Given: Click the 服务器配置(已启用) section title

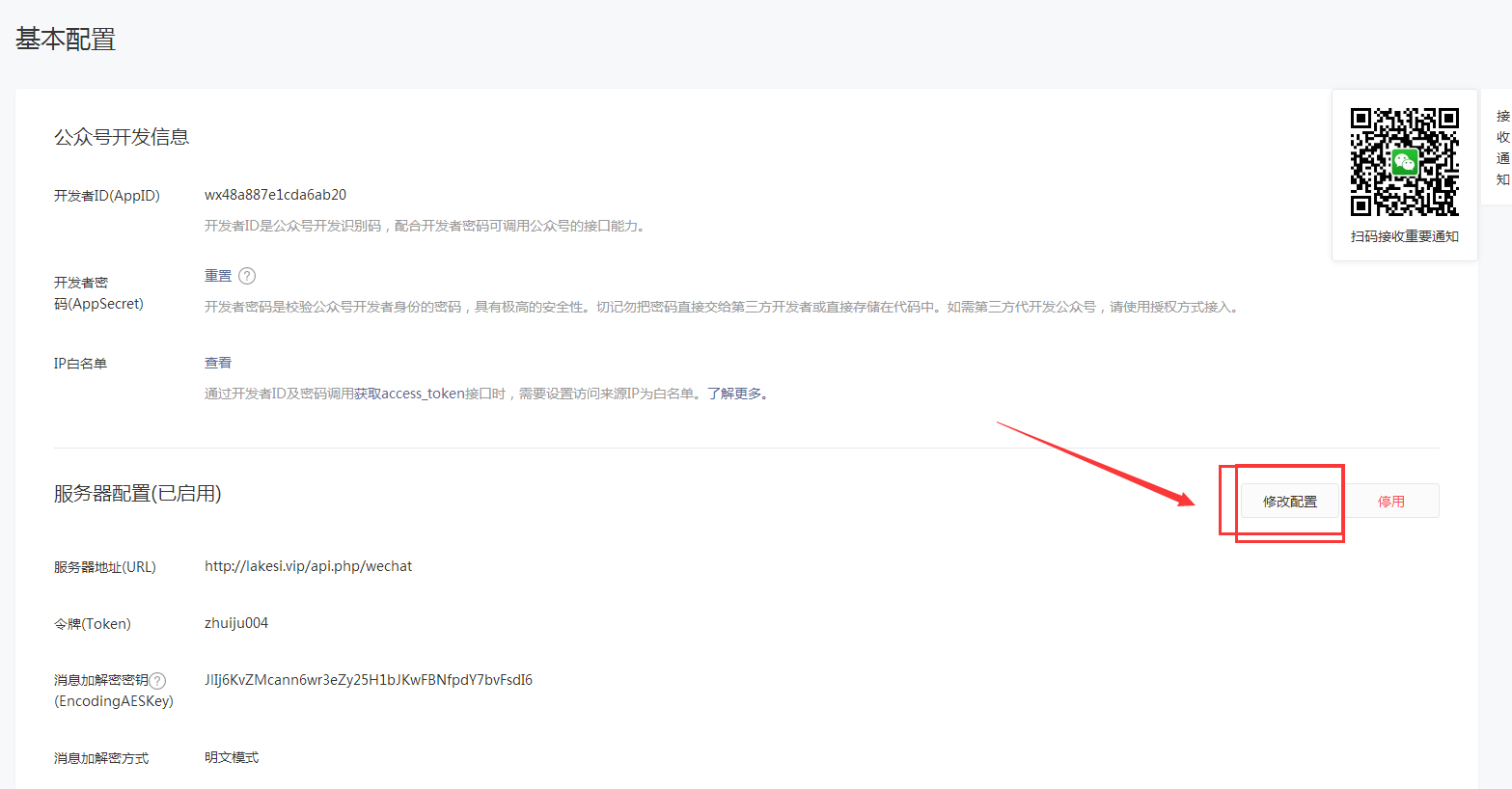Looking at the screenshot, I should (138, 494).
